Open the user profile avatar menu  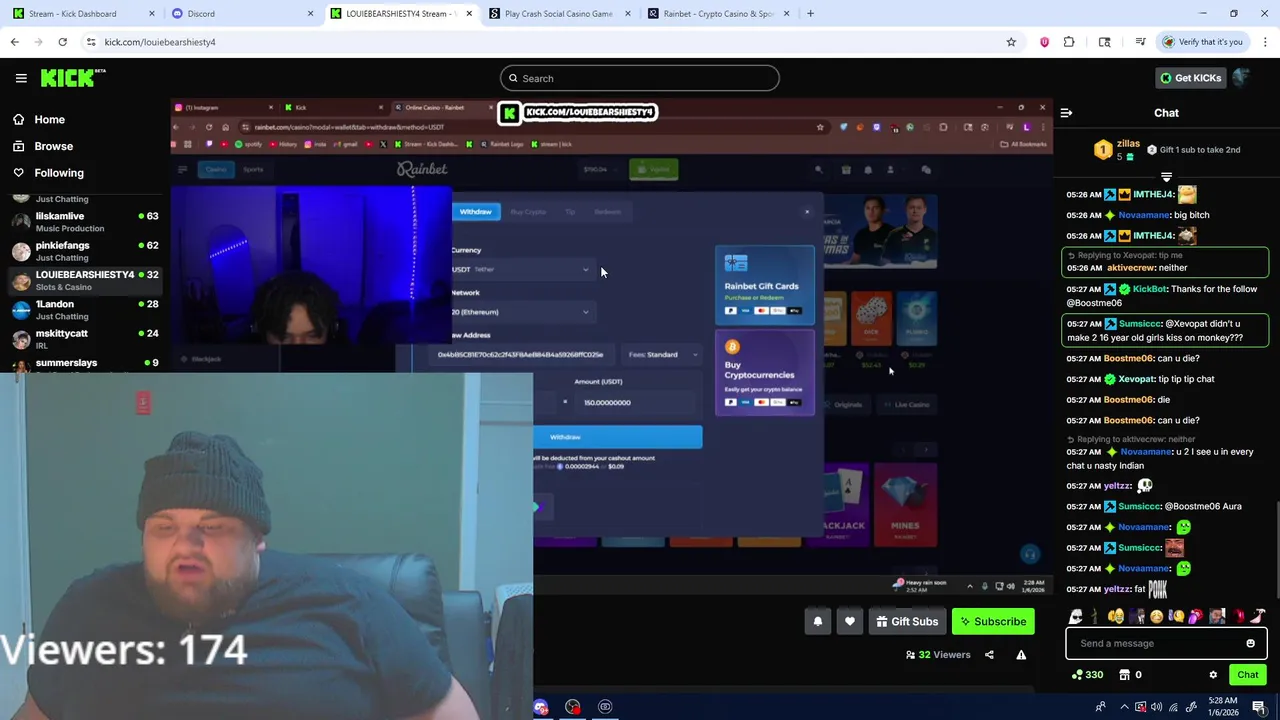1242,78
